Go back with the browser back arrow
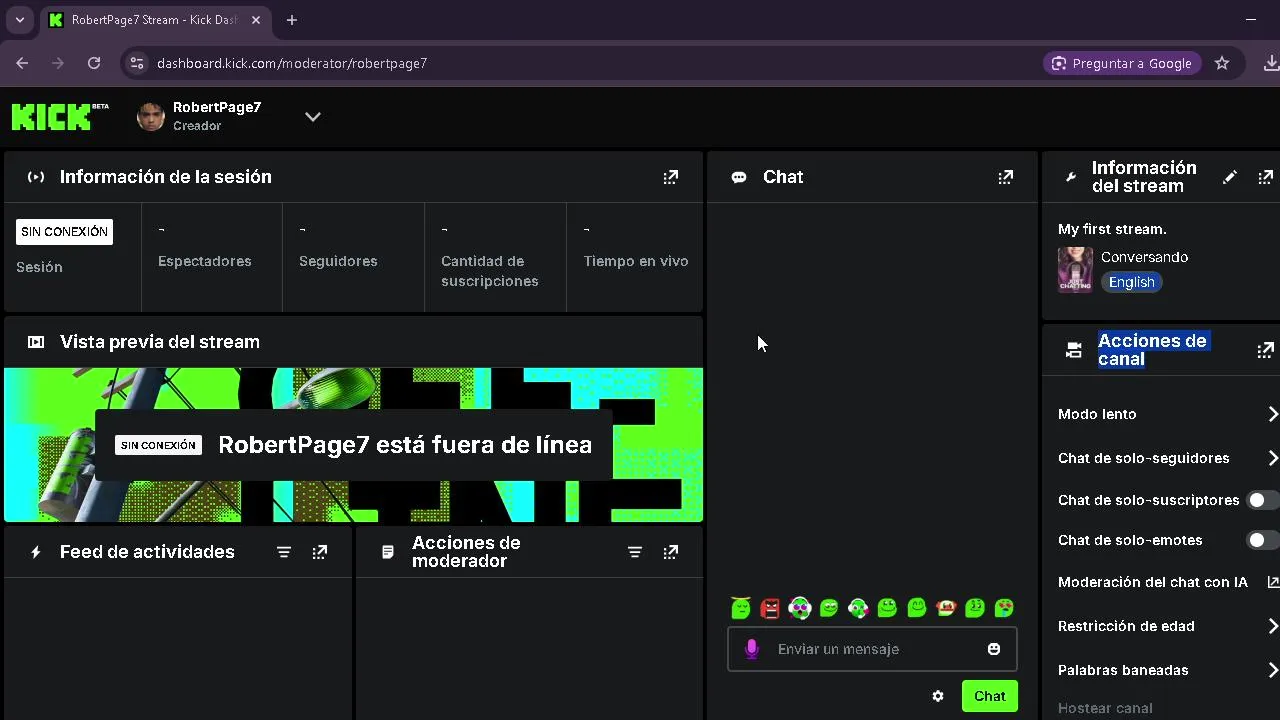The image size is (1280, 720). point(22,63)
